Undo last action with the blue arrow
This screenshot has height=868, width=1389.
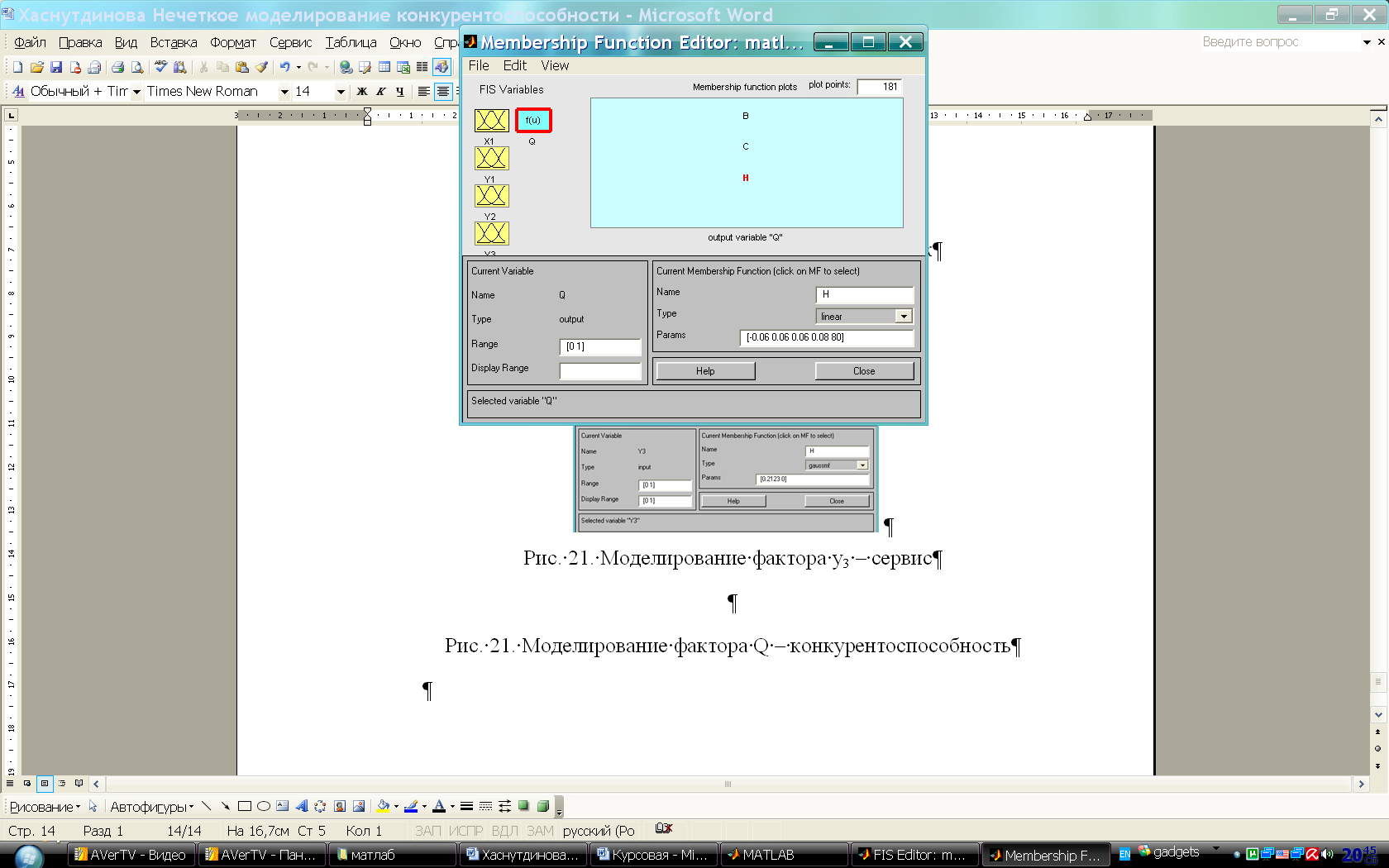(284, 67)
